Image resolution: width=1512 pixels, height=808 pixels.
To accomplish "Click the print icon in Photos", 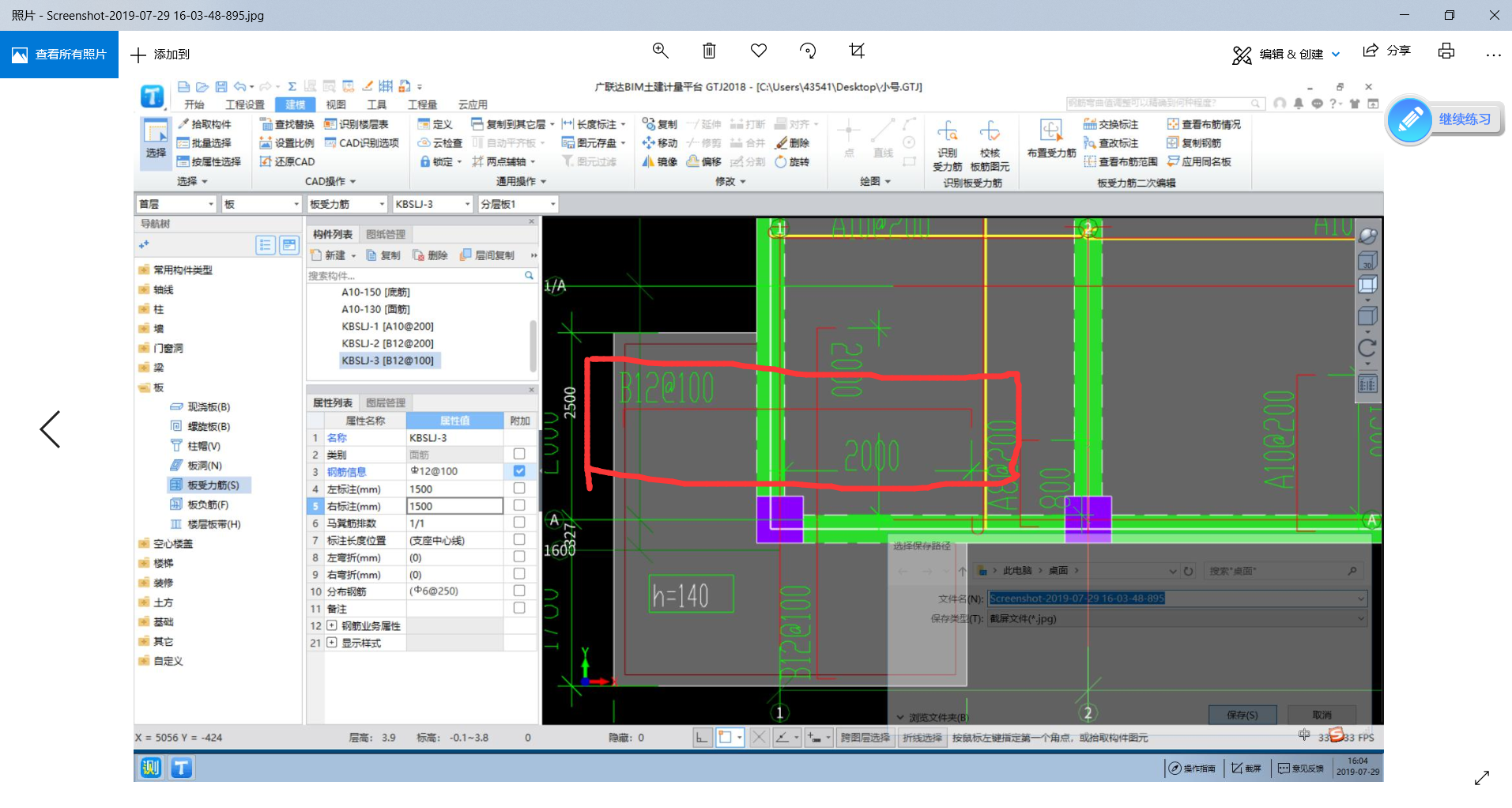I will click(1446, 51).
